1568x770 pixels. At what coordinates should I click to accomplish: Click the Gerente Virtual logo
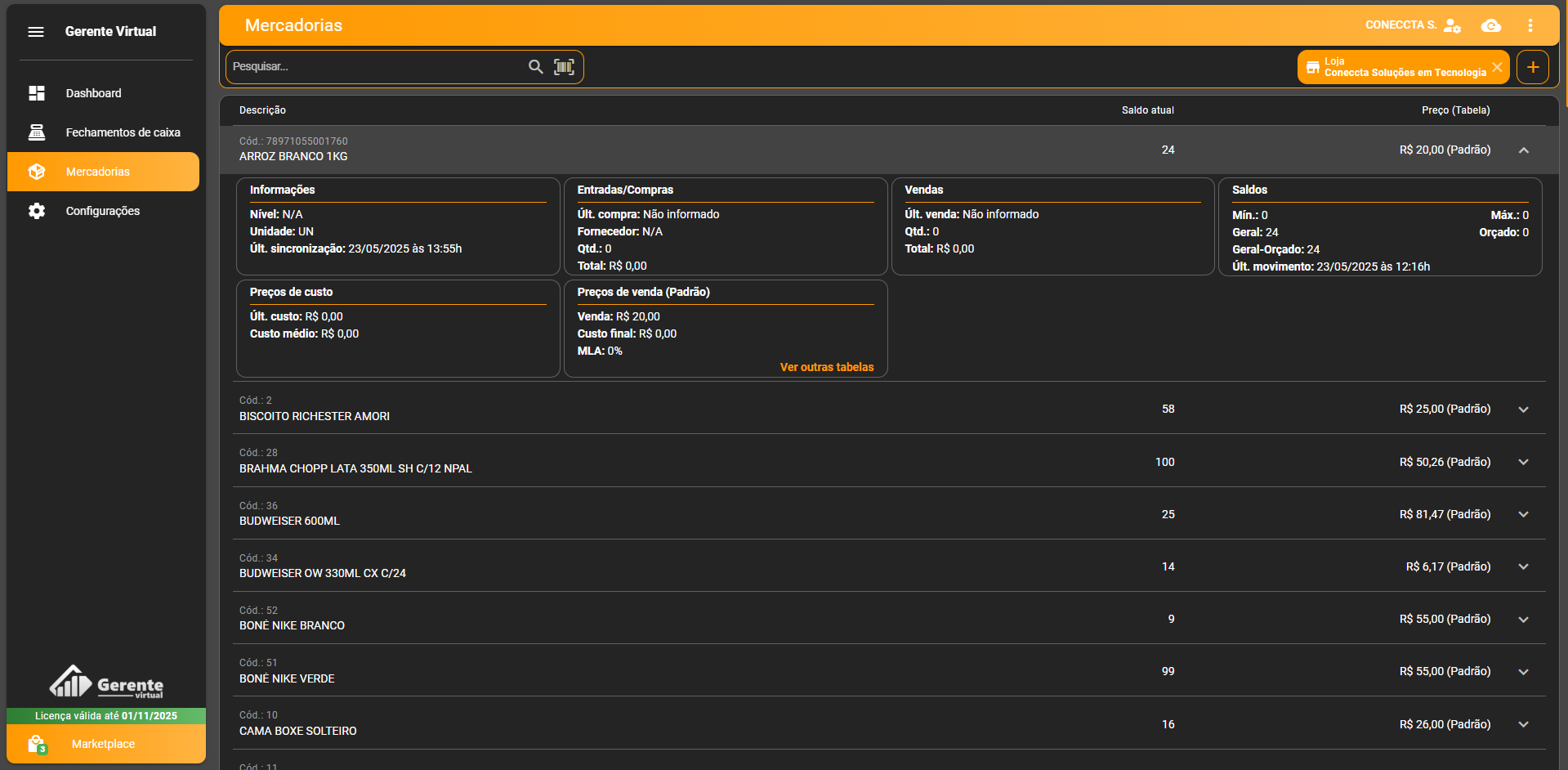point(106,682)
